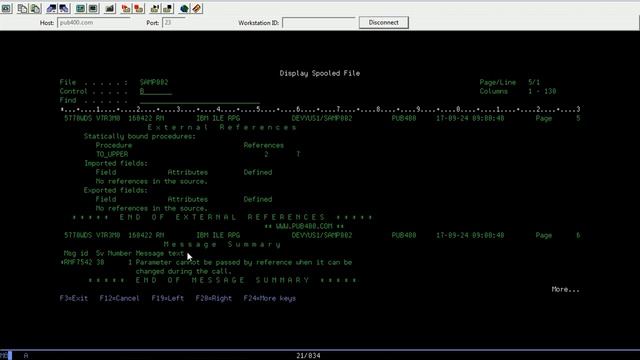Click the orange help index icon
Viewport: 640px width, 360px height.
click(x=197, y=8)
